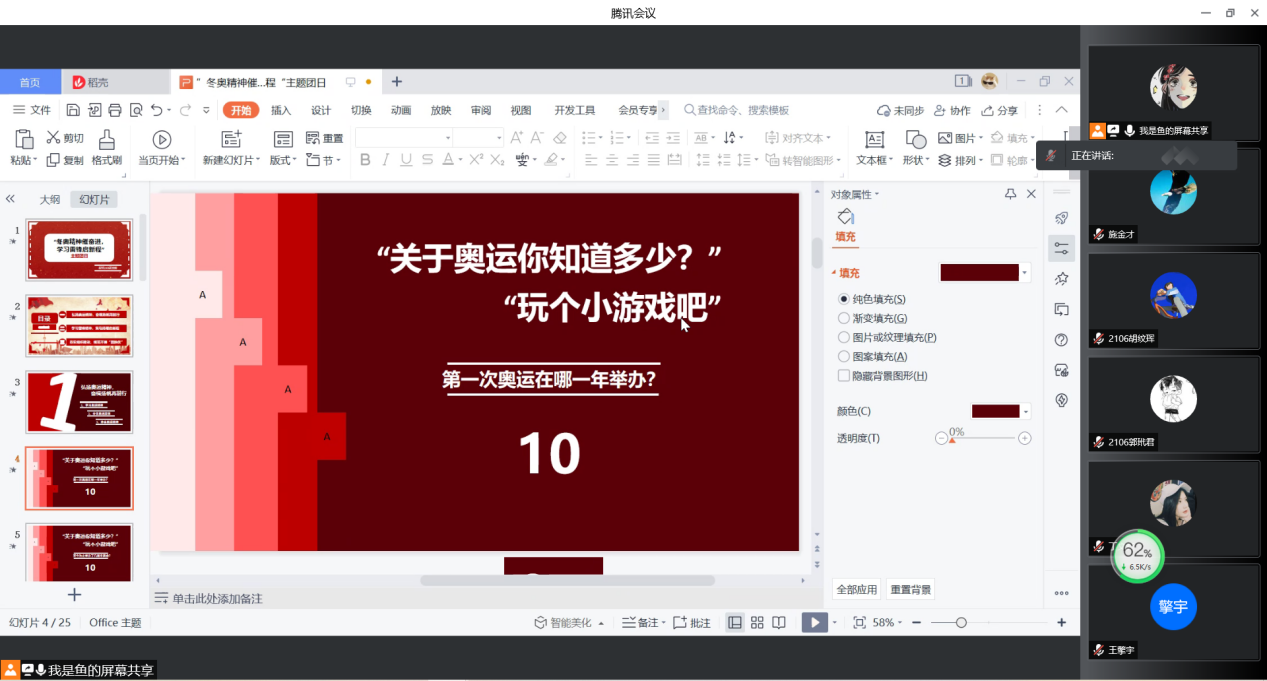Click the Shapes (形状) icon

point(915,140)
